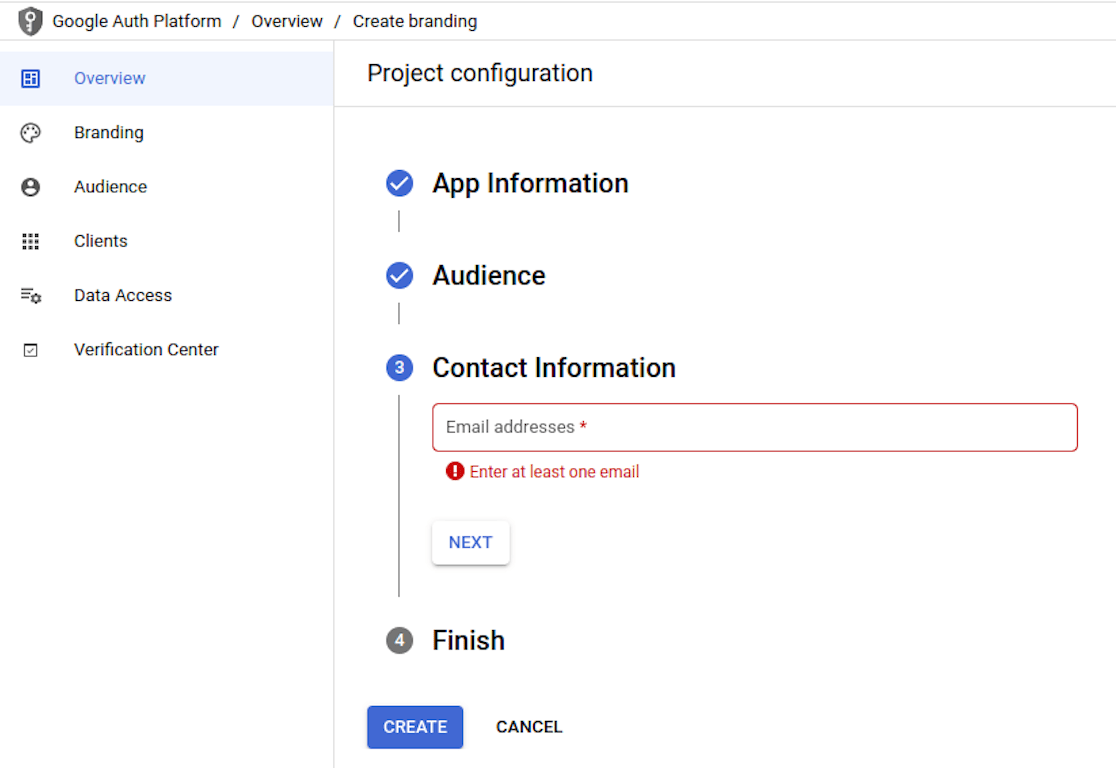The width and height of the screenshot is (1116, 768).
Task: Click the Branding palette icon
Action: tap(31, 133)
